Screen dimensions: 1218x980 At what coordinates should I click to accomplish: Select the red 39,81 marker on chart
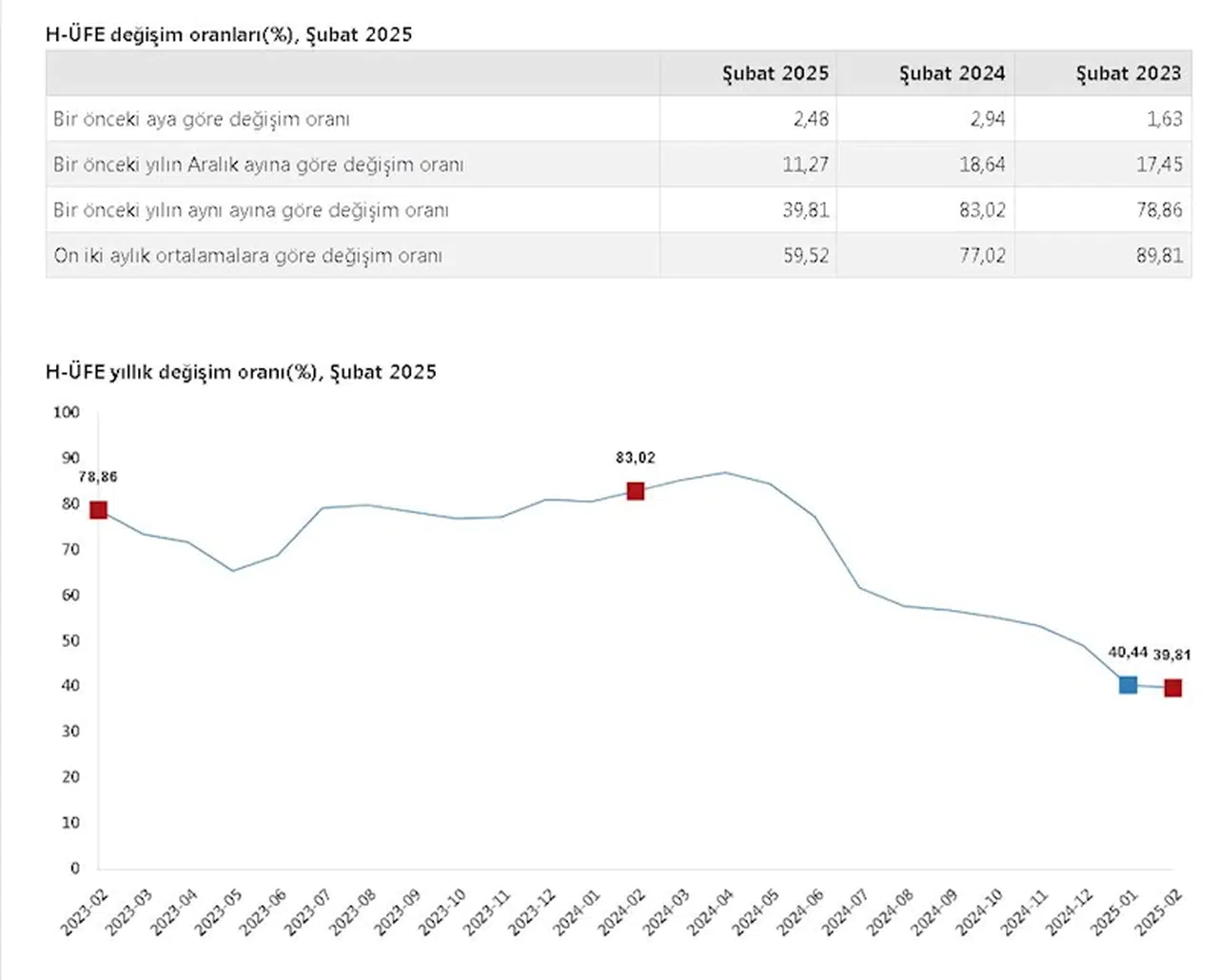[x=1173, y=688]
